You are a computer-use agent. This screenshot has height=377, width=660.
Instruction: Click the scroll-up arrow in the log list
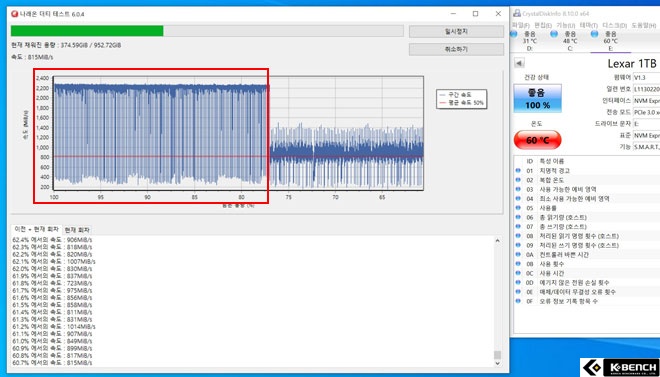point(498,241)
